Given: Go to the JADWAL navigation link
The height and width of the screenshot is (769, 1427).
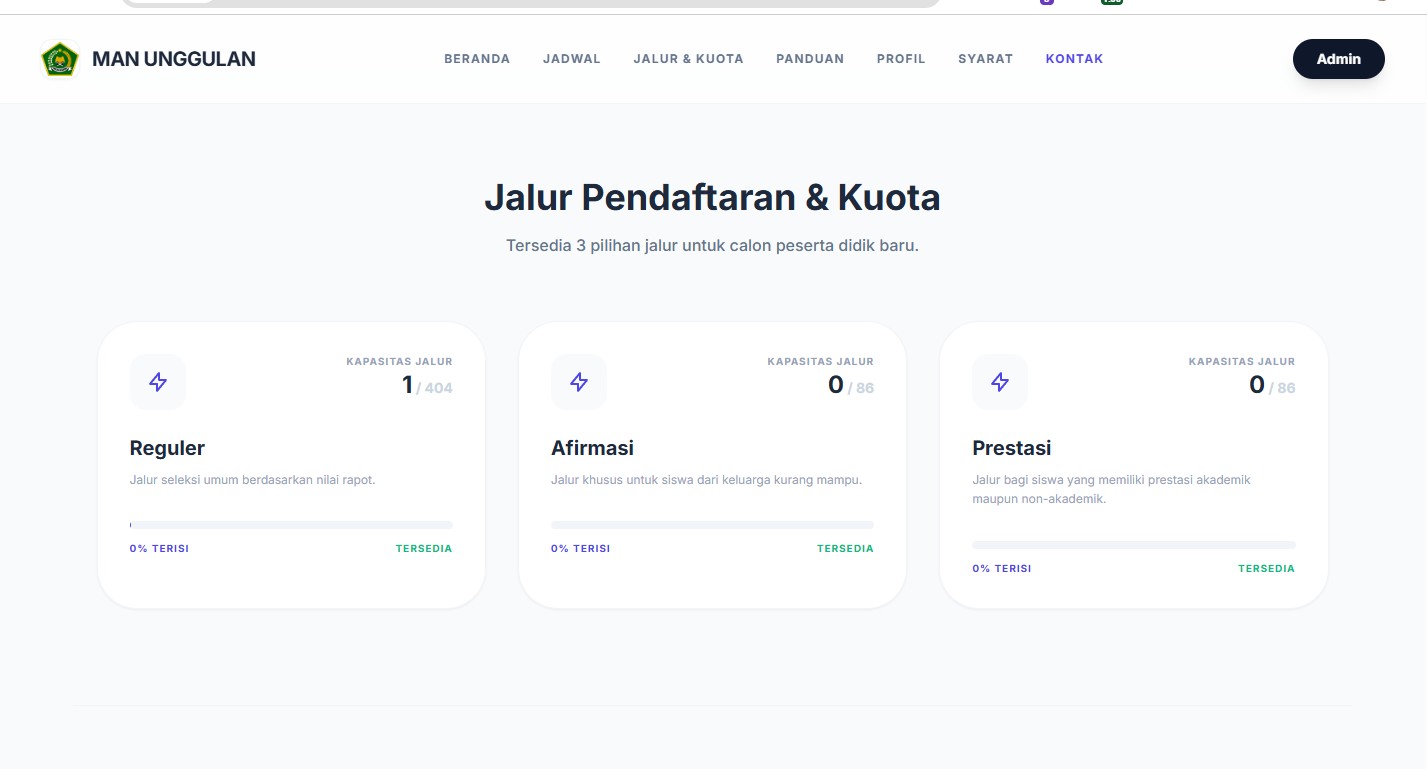Looking at the screenshot, I should (x=572, y=59).
